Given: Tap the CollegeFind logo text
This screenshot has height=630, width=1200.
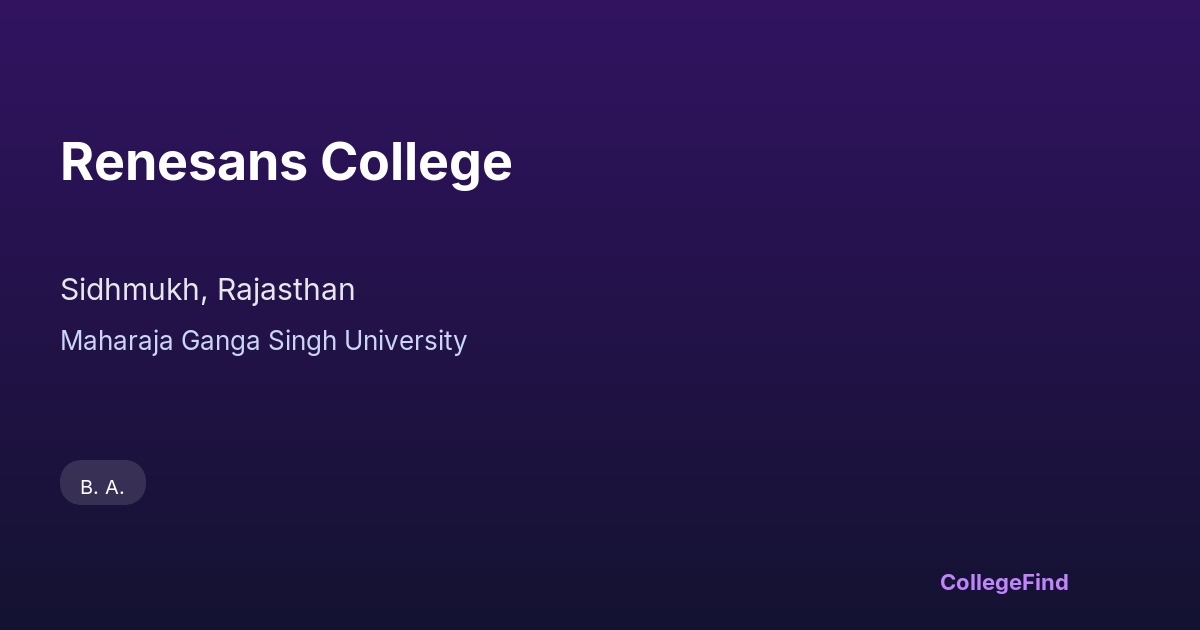Looking at the screenshot, I should point(1004,582).
